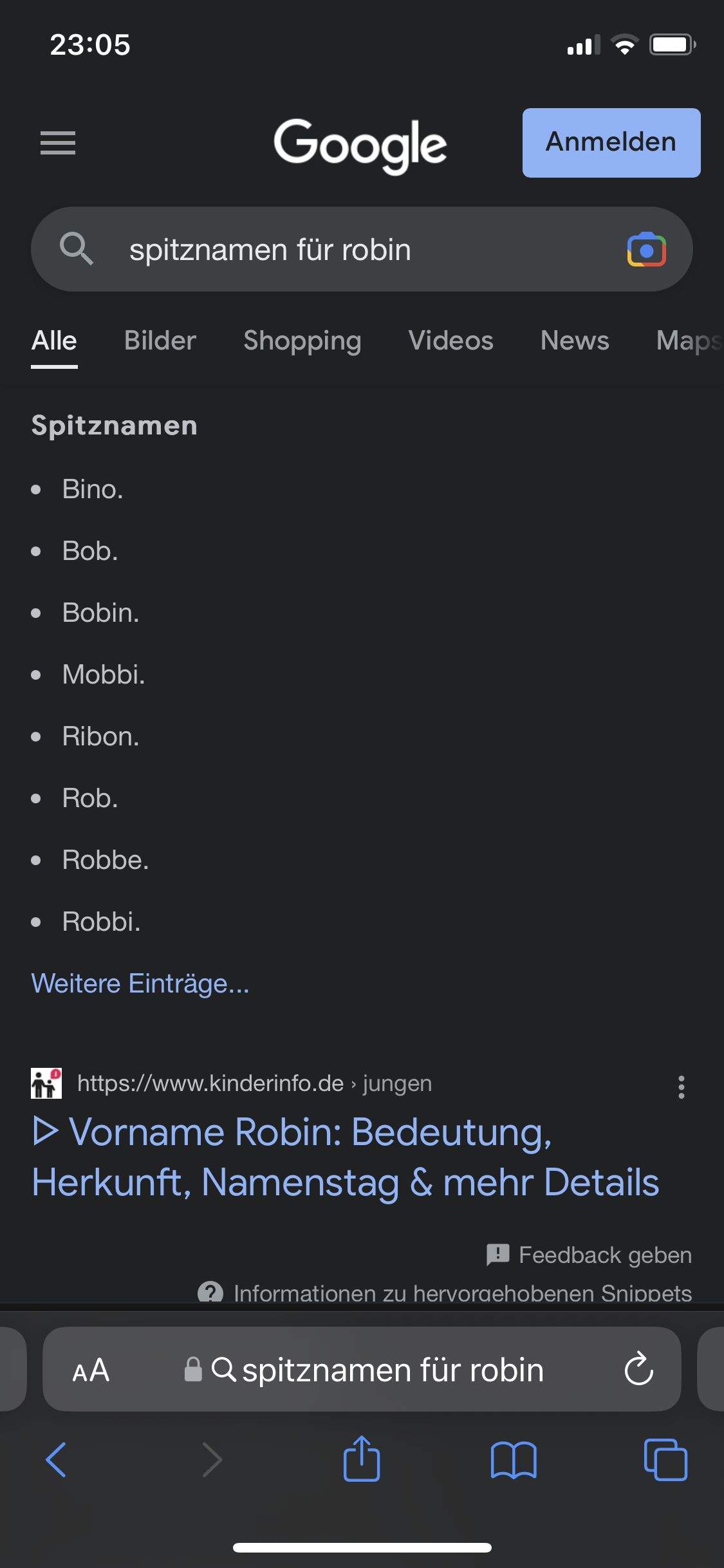Select the News tab
Image resolution: width=724 pixels, height=1568 pixels.
575,341
